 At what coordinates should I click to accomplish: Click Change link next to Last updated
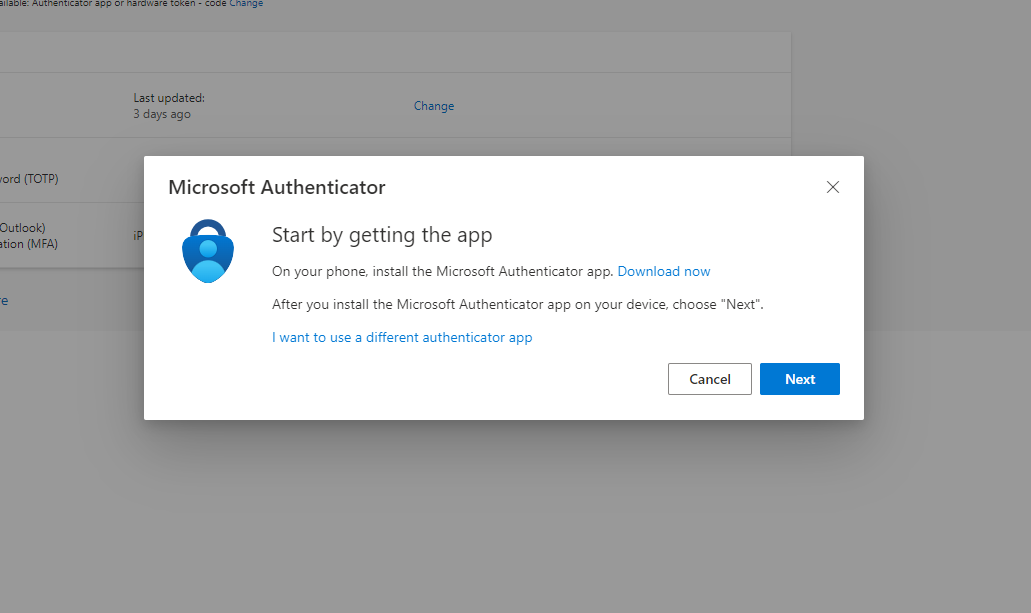[x=434, y=106]
